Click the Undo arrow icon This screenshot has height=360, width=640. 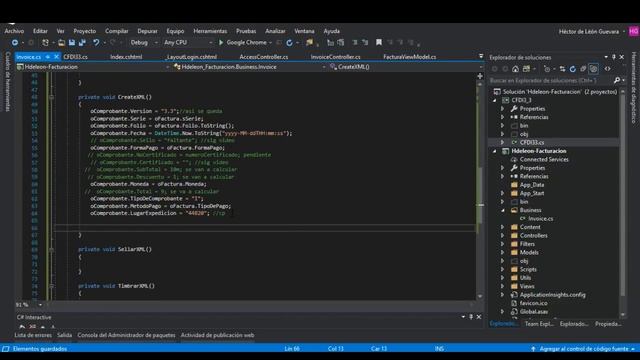click(96, 42)
